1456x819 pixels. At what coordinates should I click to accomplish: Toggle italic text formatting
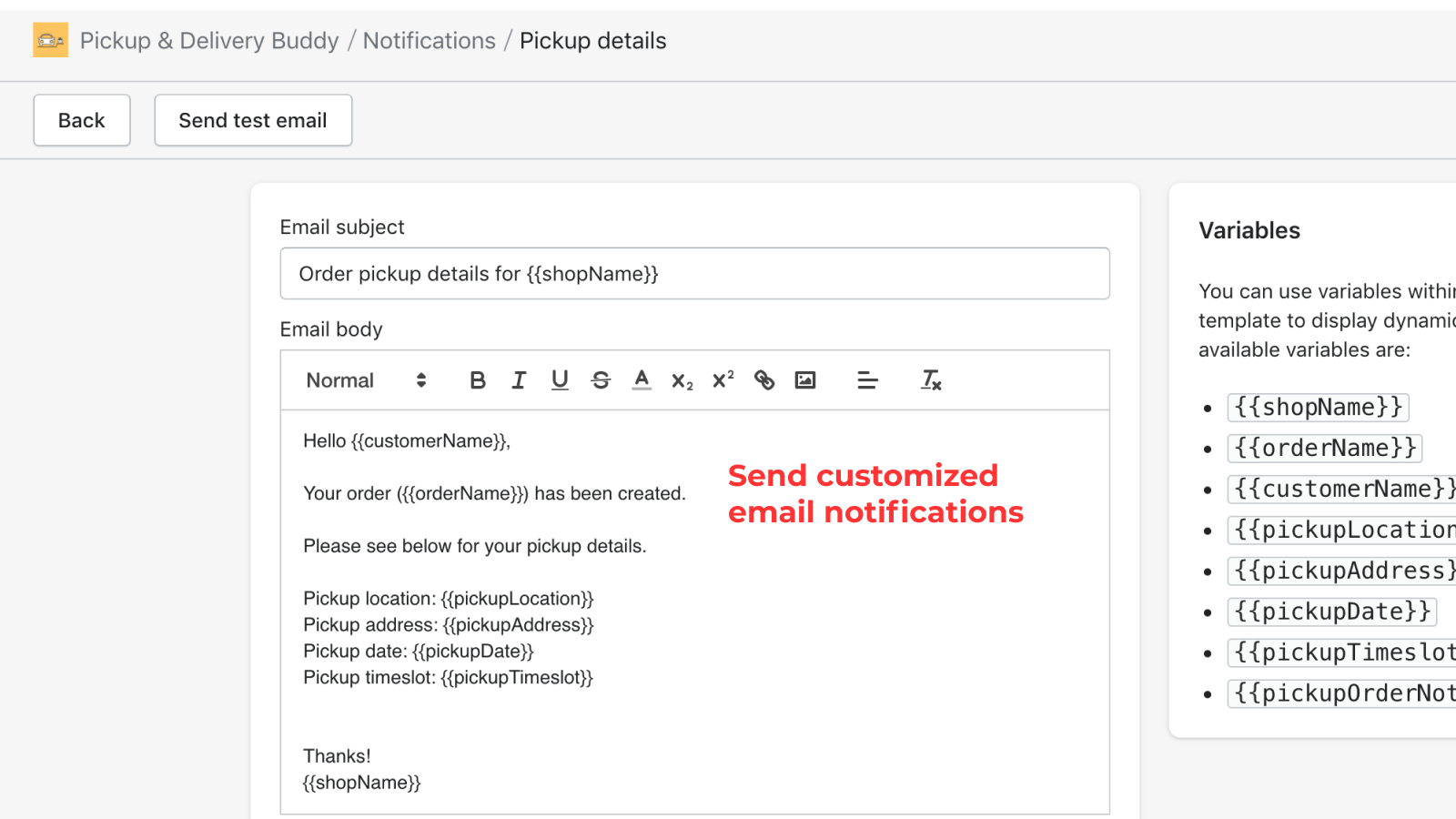click(519, 380)
